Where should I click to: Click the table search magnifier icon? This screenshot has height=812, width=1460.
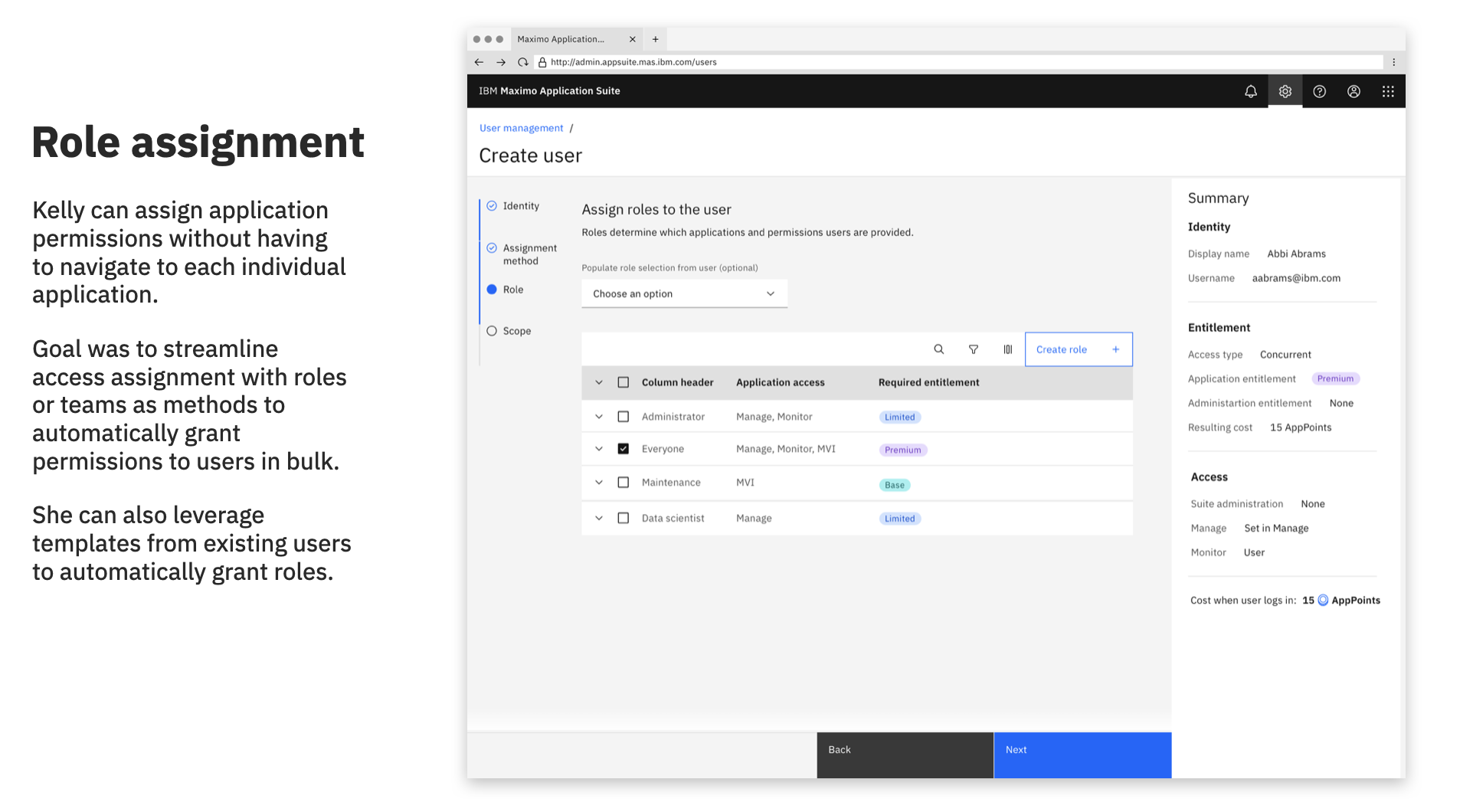click(x=938, y=349)
